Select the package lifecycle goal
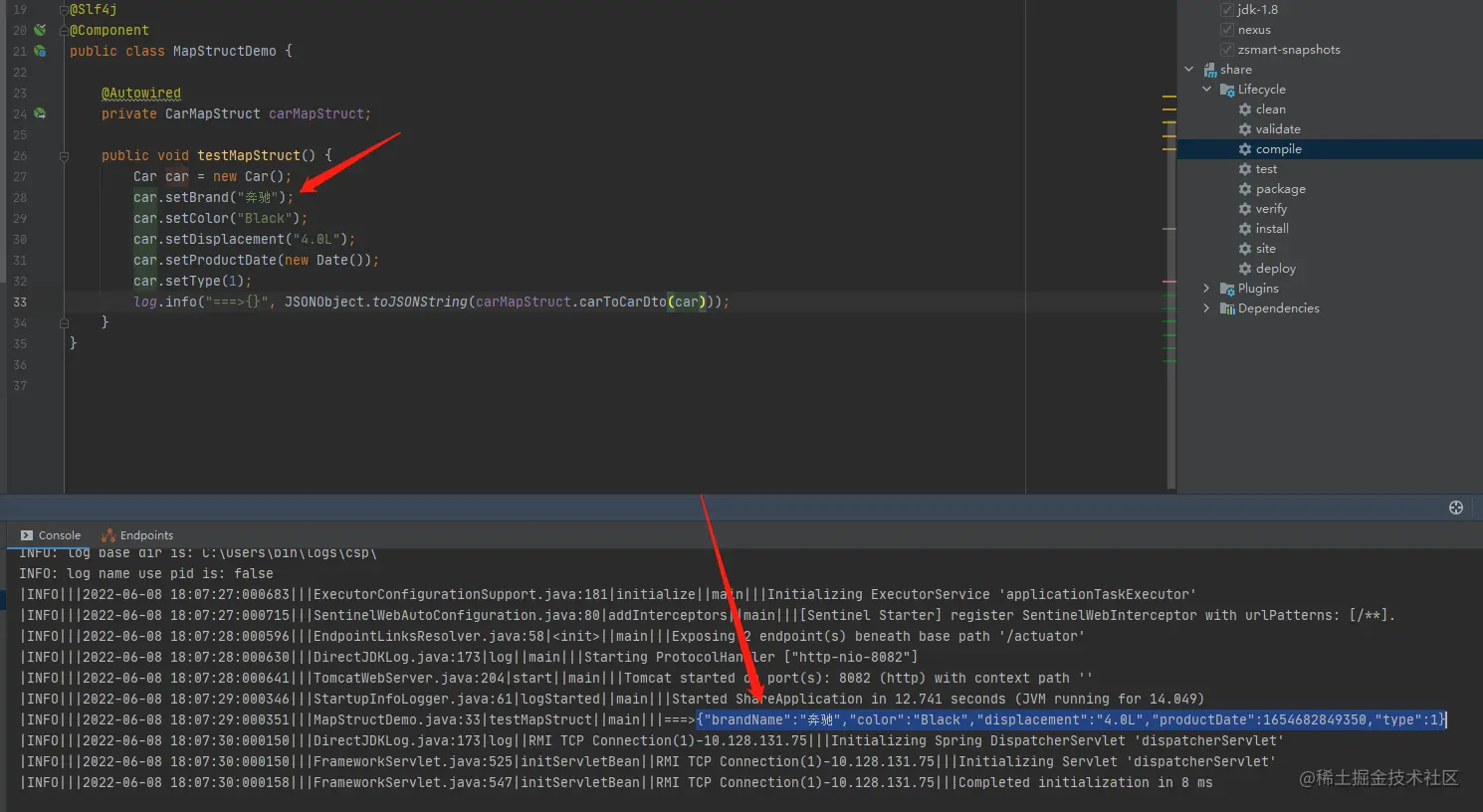Image resolution: width=1483 pixels, height=812 pixels. tap(1281, 189)
